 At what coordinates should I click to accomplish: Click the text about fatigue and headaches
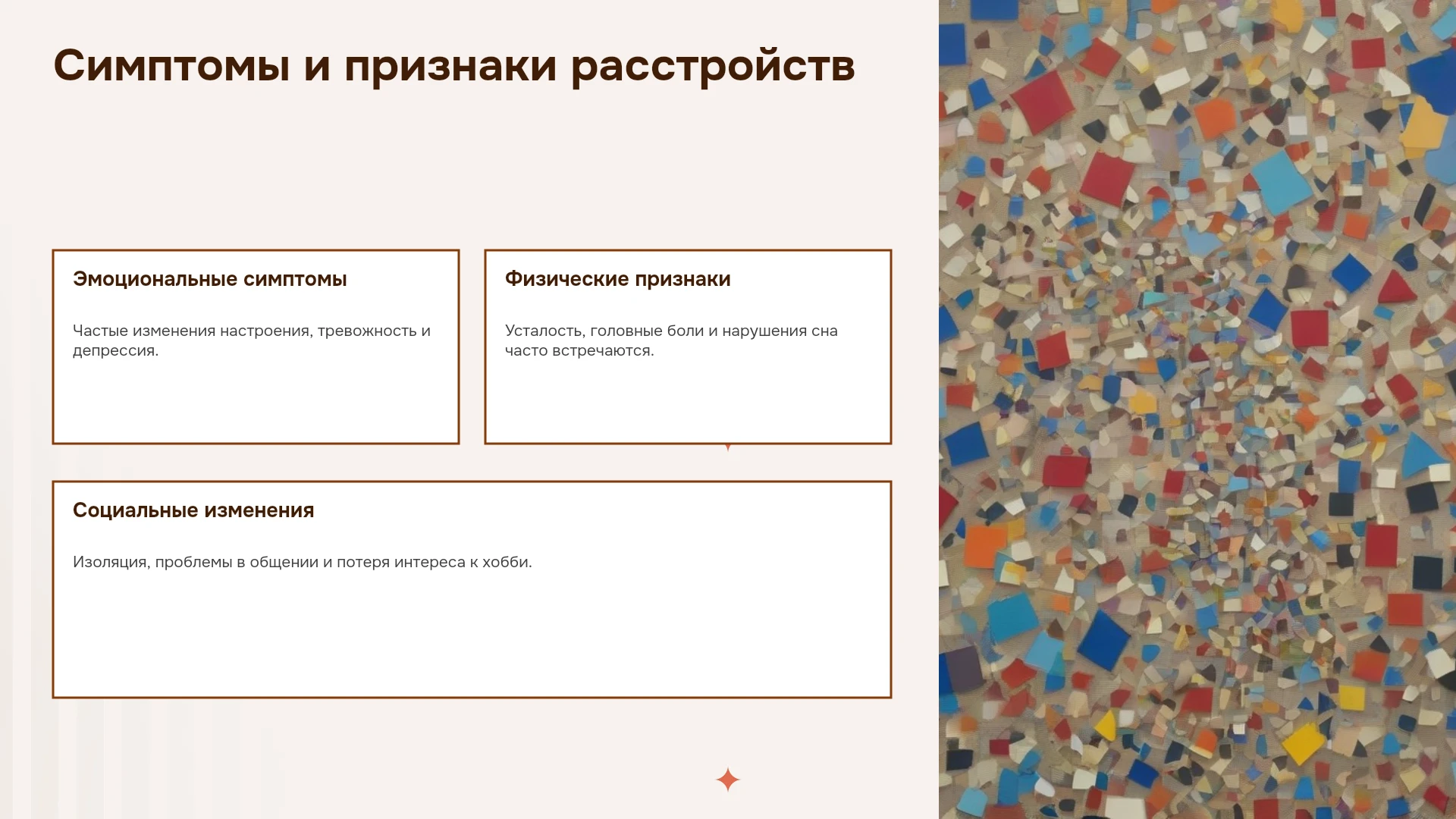pos(671,340)
